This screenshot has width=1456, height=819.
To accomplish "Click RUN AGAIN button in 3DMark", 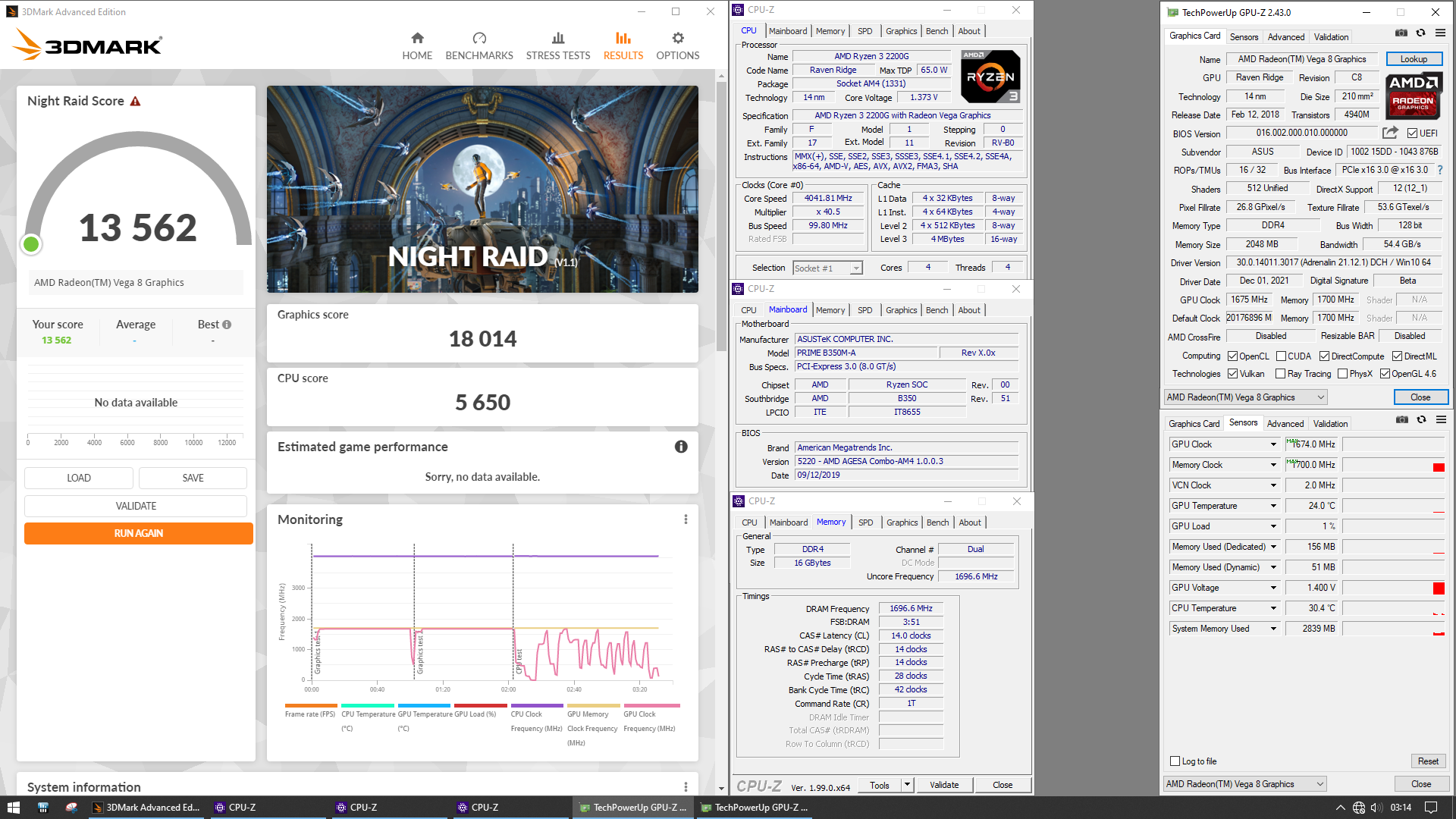I will point(138,533).
